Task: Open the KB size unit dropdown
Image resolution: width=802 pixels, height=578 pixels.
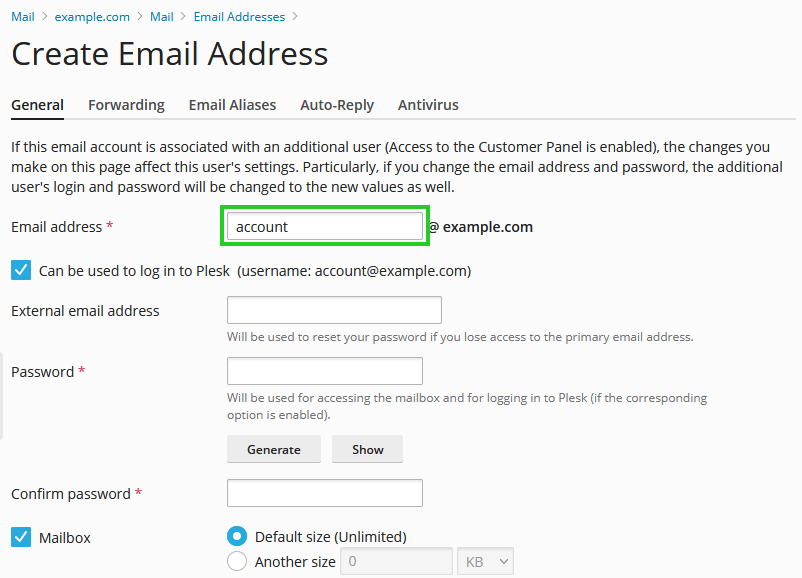Action: point(484,561)
